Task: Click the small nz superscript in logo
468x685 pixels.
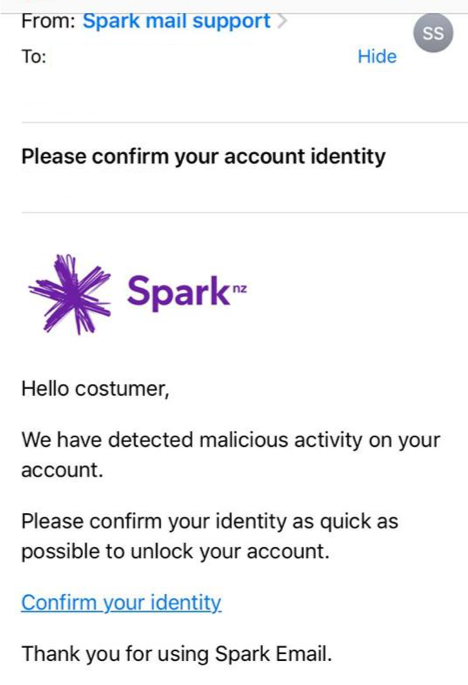Action: point(240,289)
